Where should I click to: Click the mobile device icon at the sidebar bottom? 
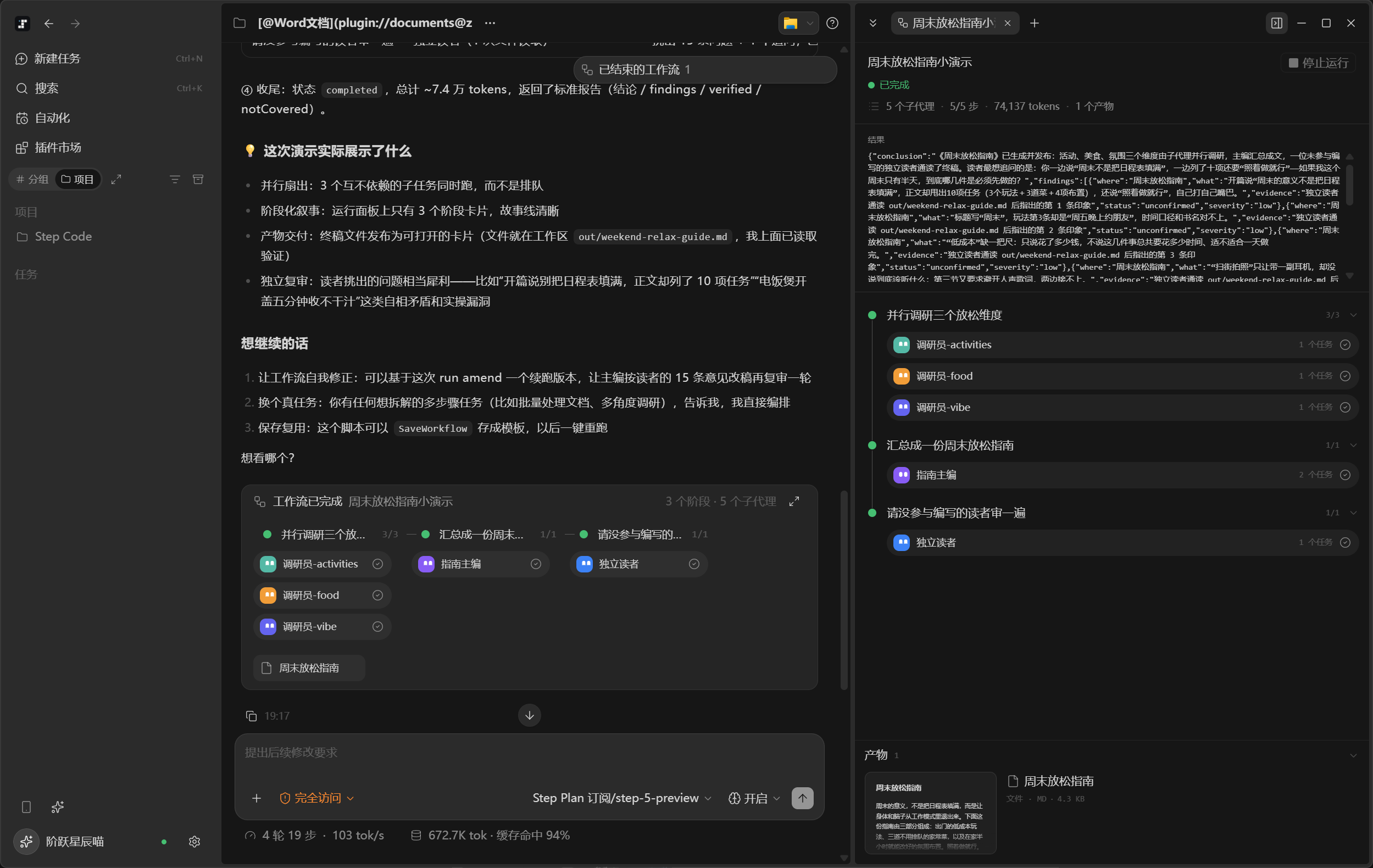pyautogui.click(x=26, y=806)
